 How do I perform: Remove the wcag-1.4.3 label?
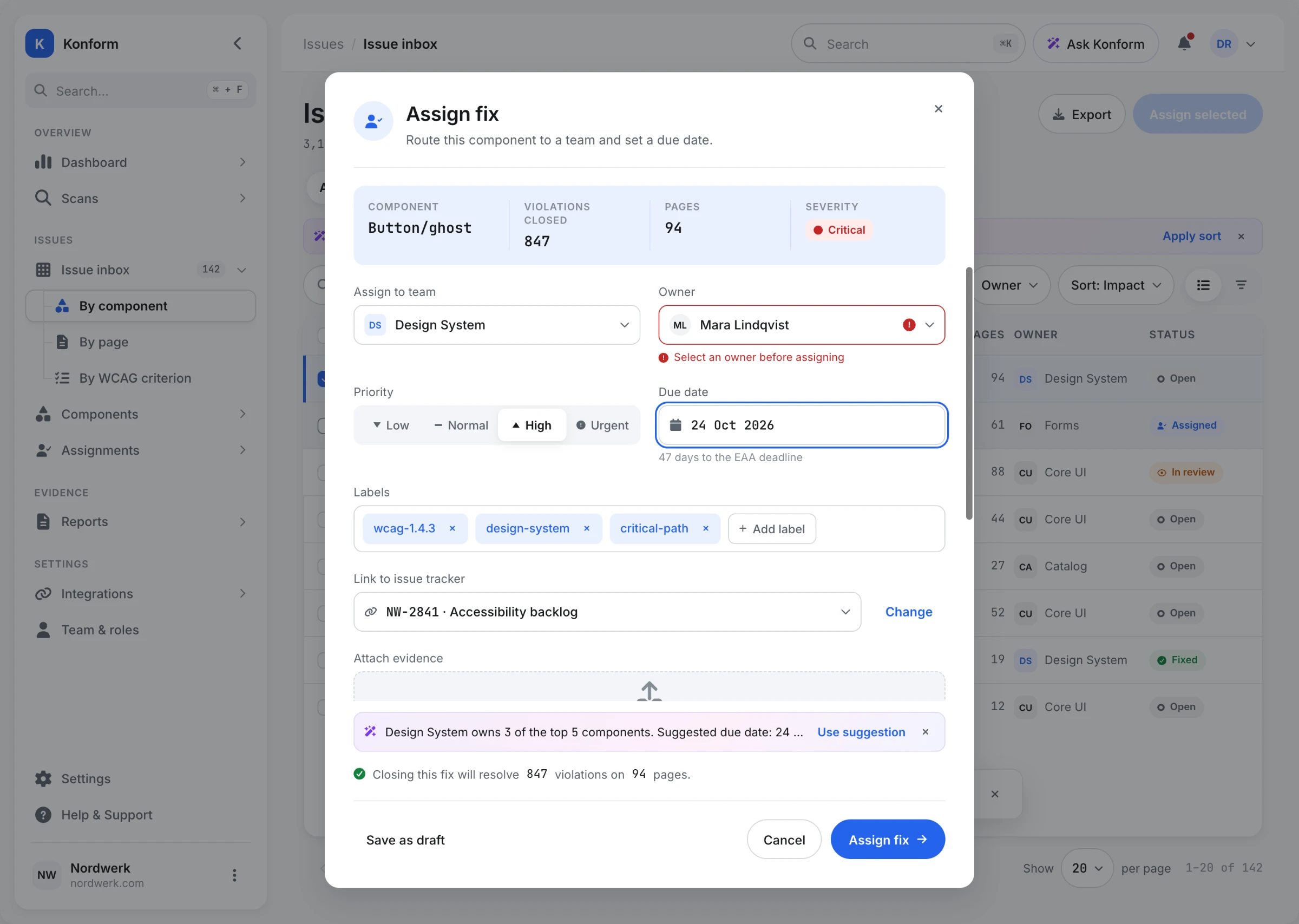[452, 528]
